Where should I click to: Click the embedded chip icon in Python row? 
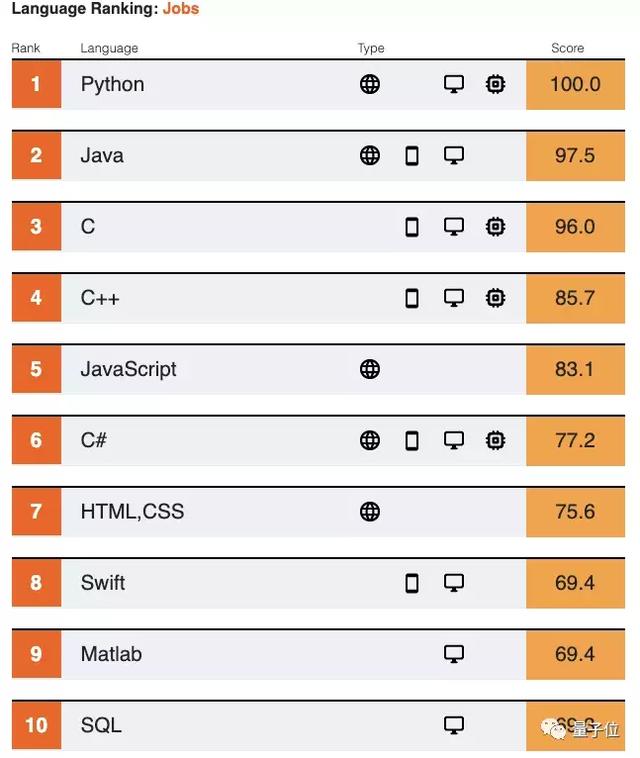[x=495, y=84]
